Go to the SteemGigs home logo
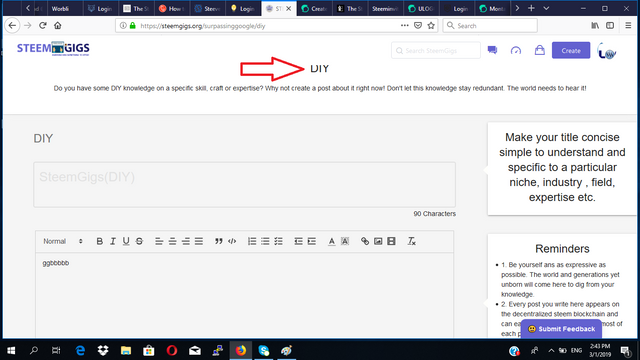Image resolution: width=640 pixels, height=360 pixels. pyautogui.click(x=53, y=49)
